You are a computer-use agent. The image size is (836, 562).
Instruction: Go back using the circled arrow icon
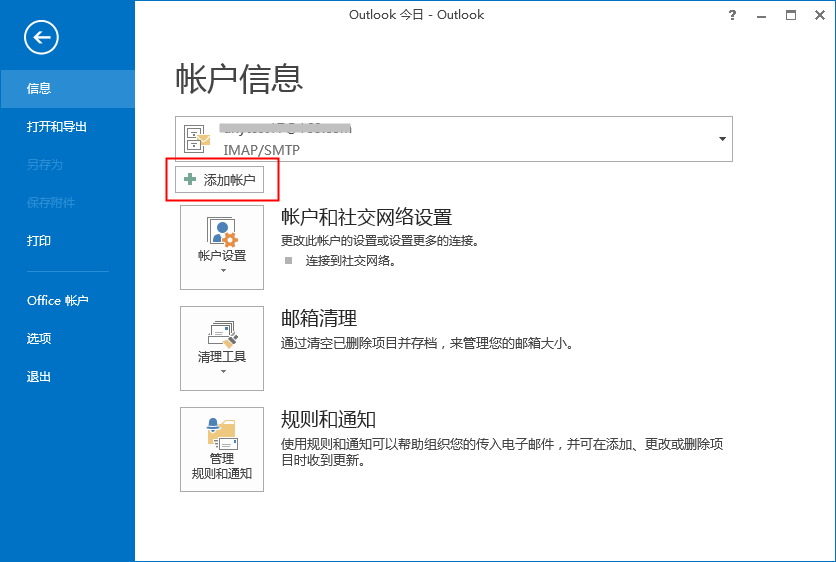(41, 37)
